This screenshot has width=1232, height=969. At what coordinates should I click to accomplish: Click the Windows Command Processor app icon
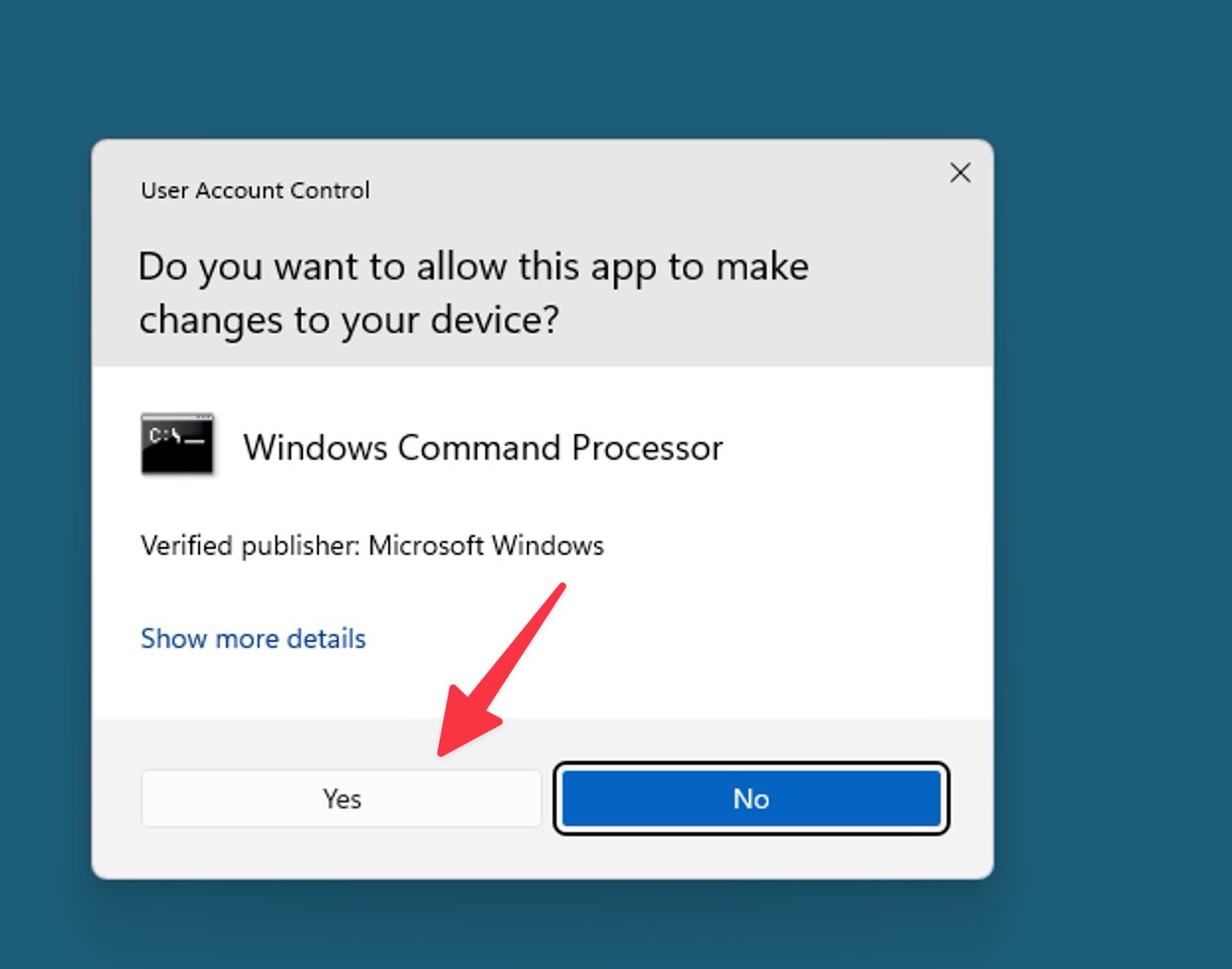pos(176,445)
